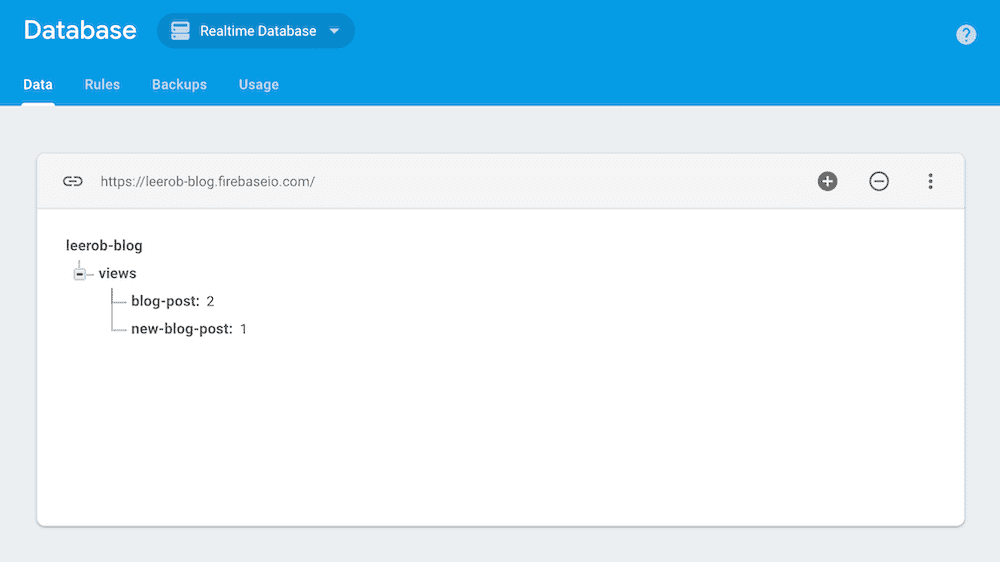
Task: Select the new-blog-post key
Action: click(182, 329)
